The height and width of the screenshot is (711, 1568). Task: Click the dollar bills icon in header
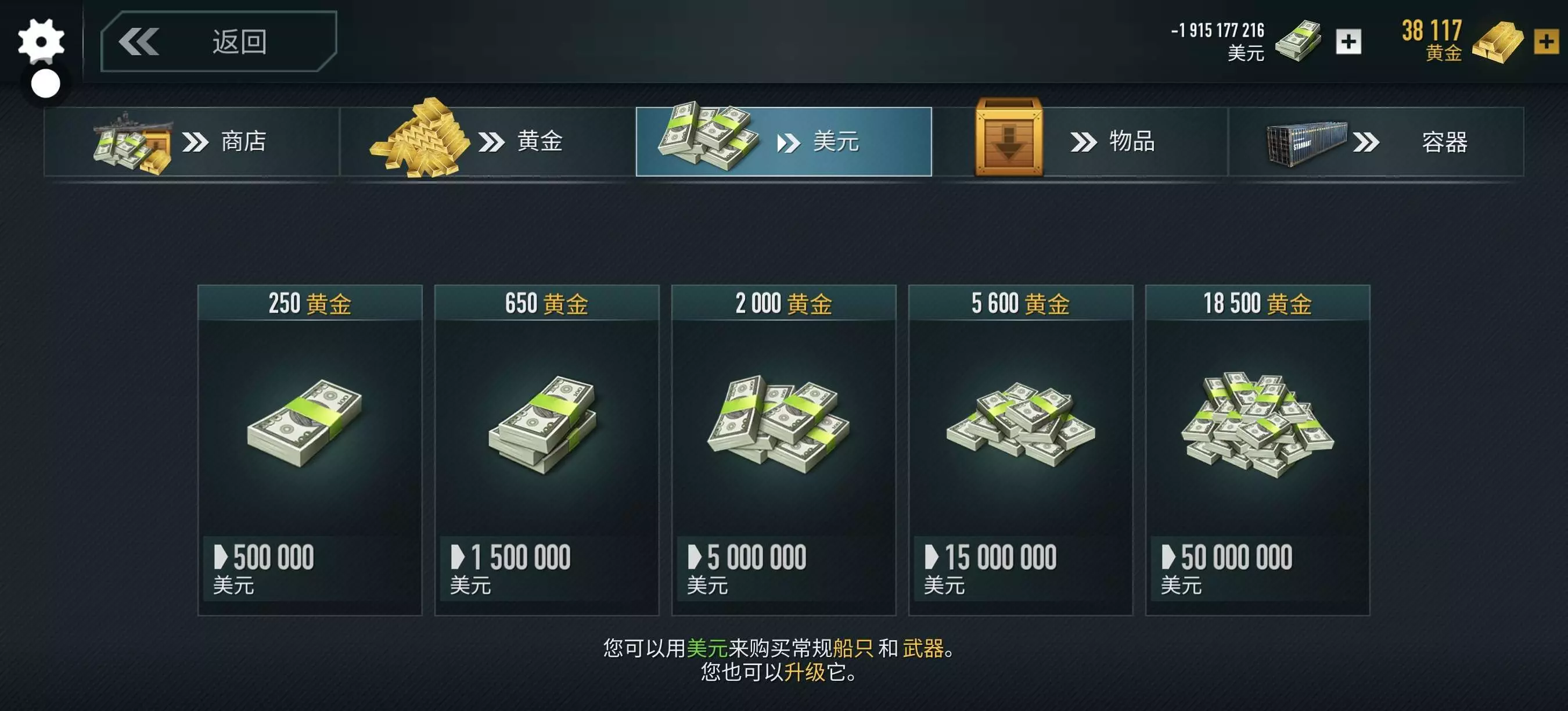(x=1298, y=41)
